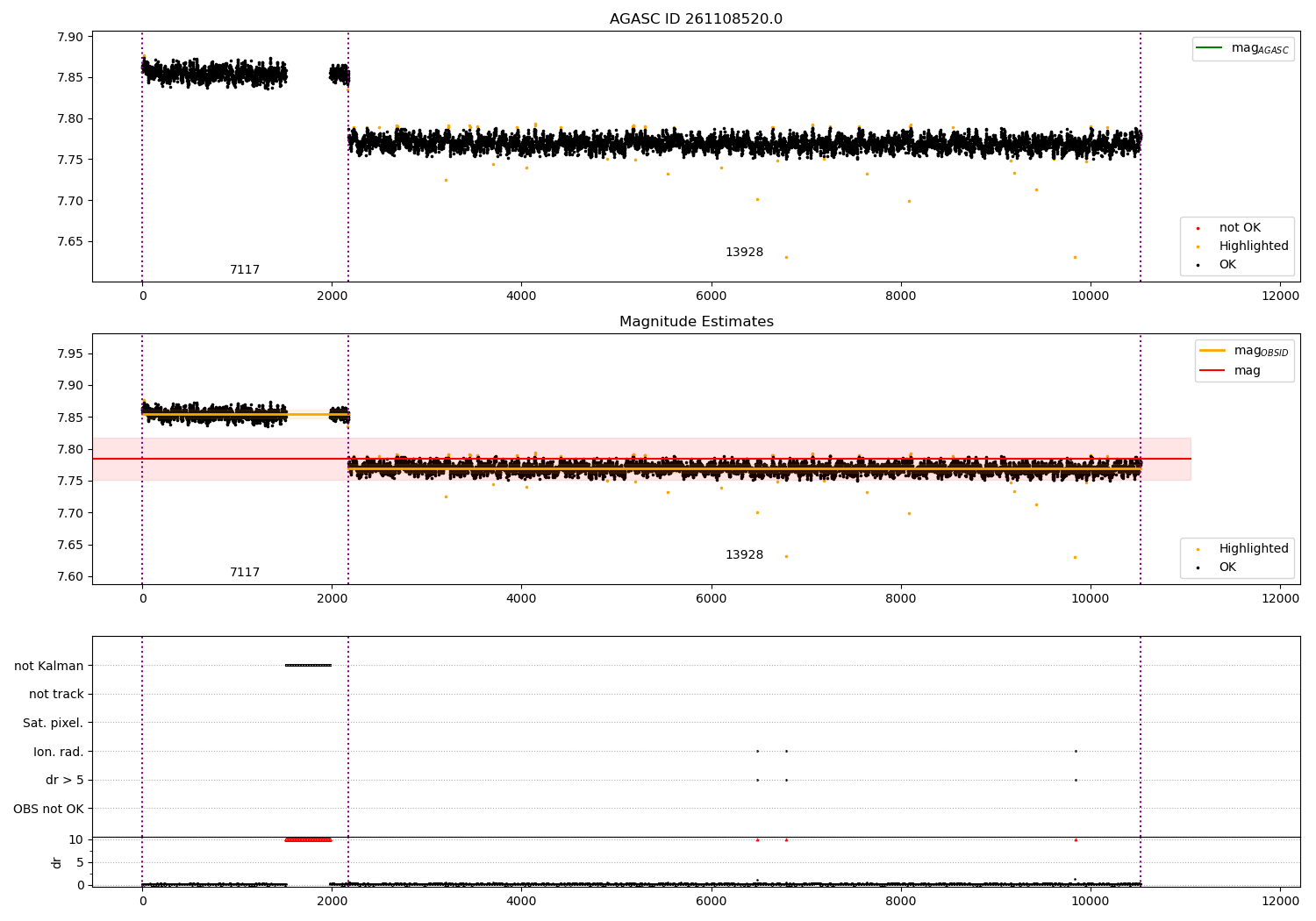Click the 13928 obsid label in top panel
1316x921 pixels.
[744, 253]
